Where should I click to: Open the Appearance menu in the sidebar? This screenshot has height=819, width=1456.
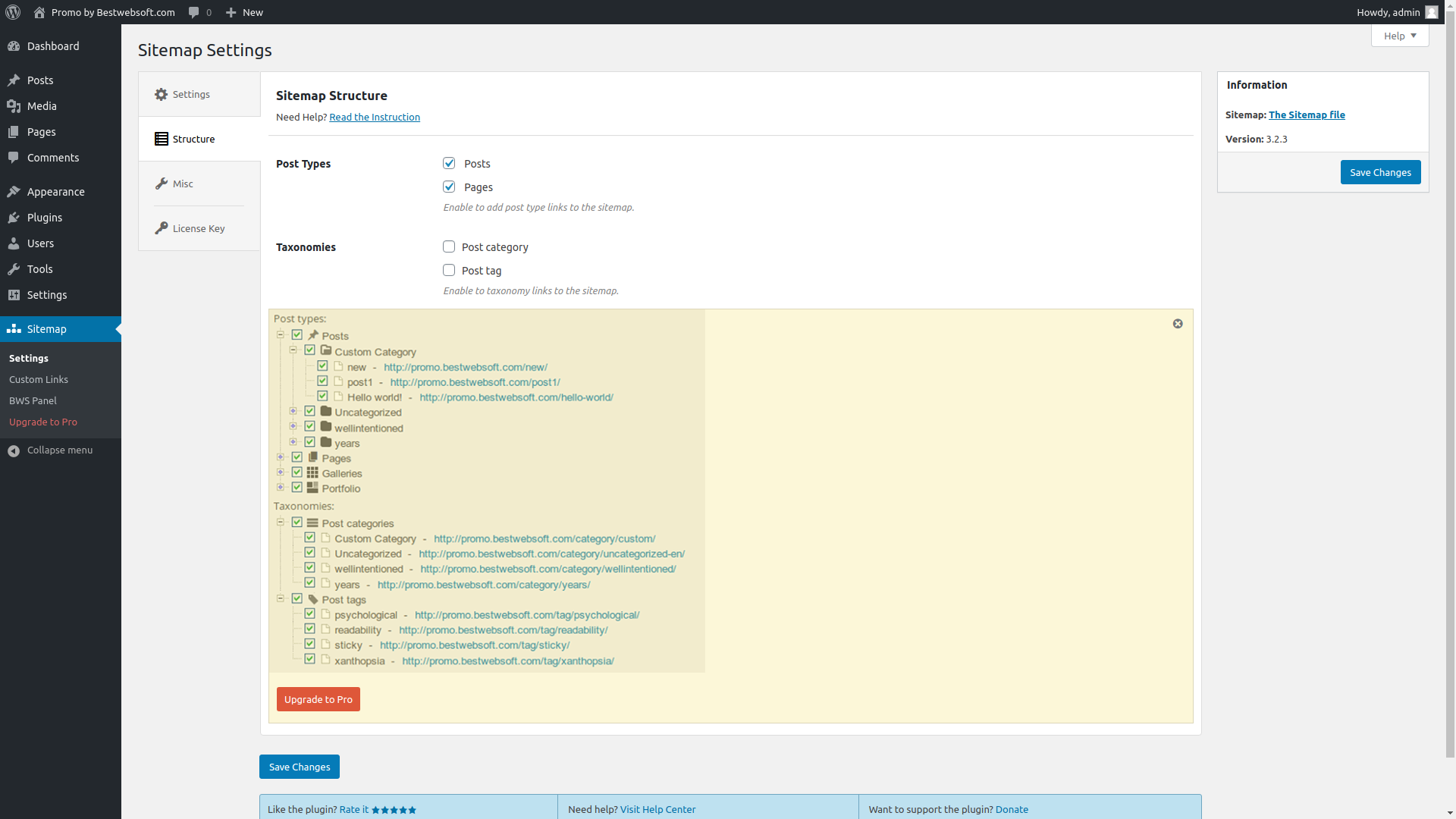pyautogui.click(x=55, y=191)
